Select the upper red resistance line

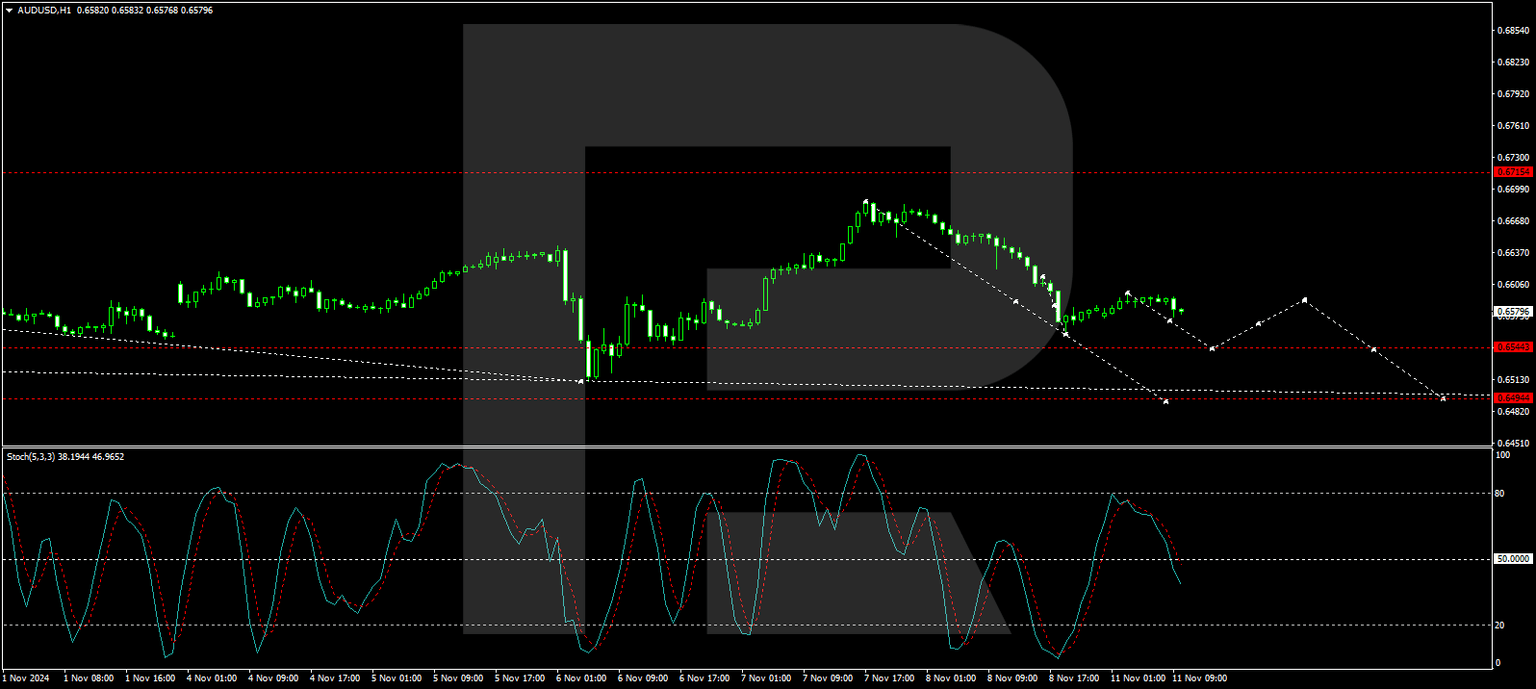700,171
